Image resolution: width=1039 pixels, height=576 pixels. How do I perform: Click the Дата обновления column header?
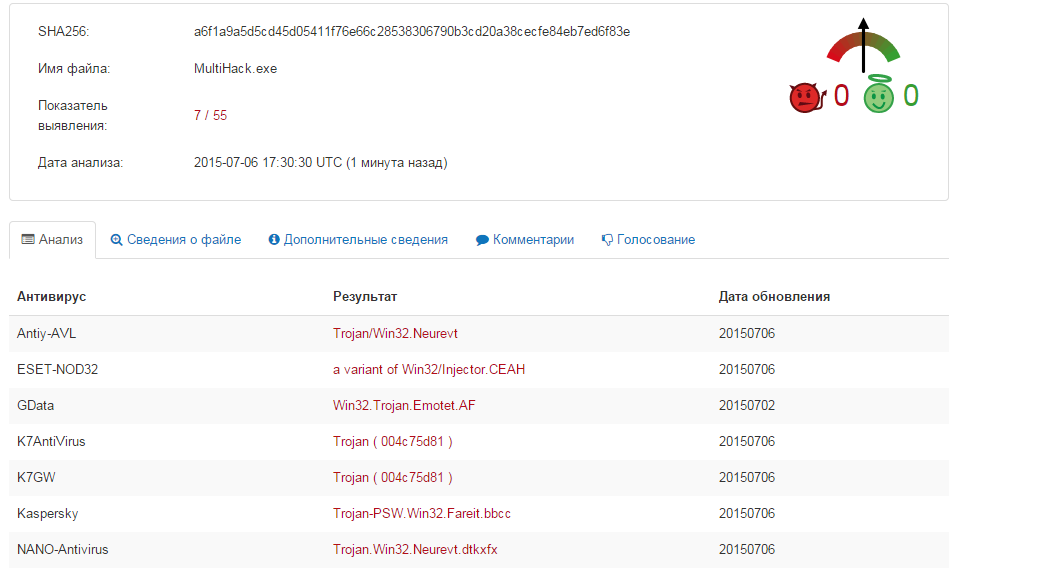pos(774,297)
